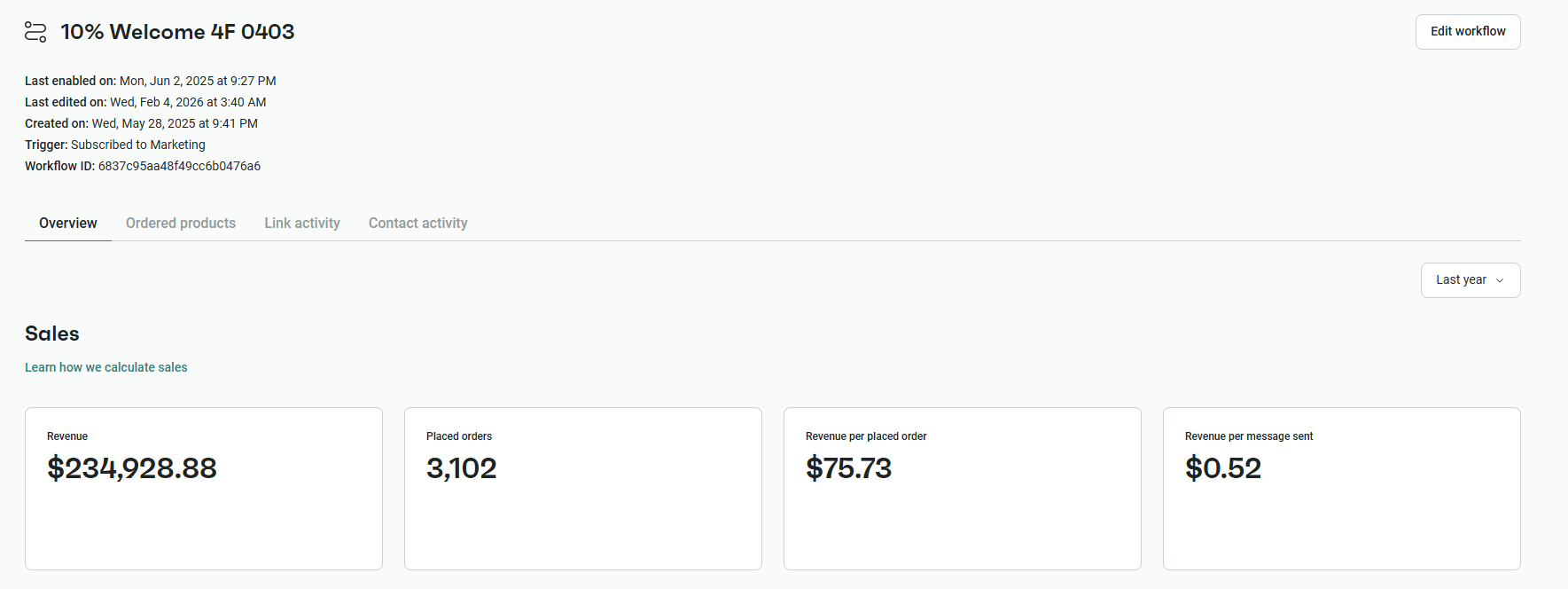Select the Revenue metric card
Image resolution: width=1568 pixels, height=589 pixels.
(203, 488)
